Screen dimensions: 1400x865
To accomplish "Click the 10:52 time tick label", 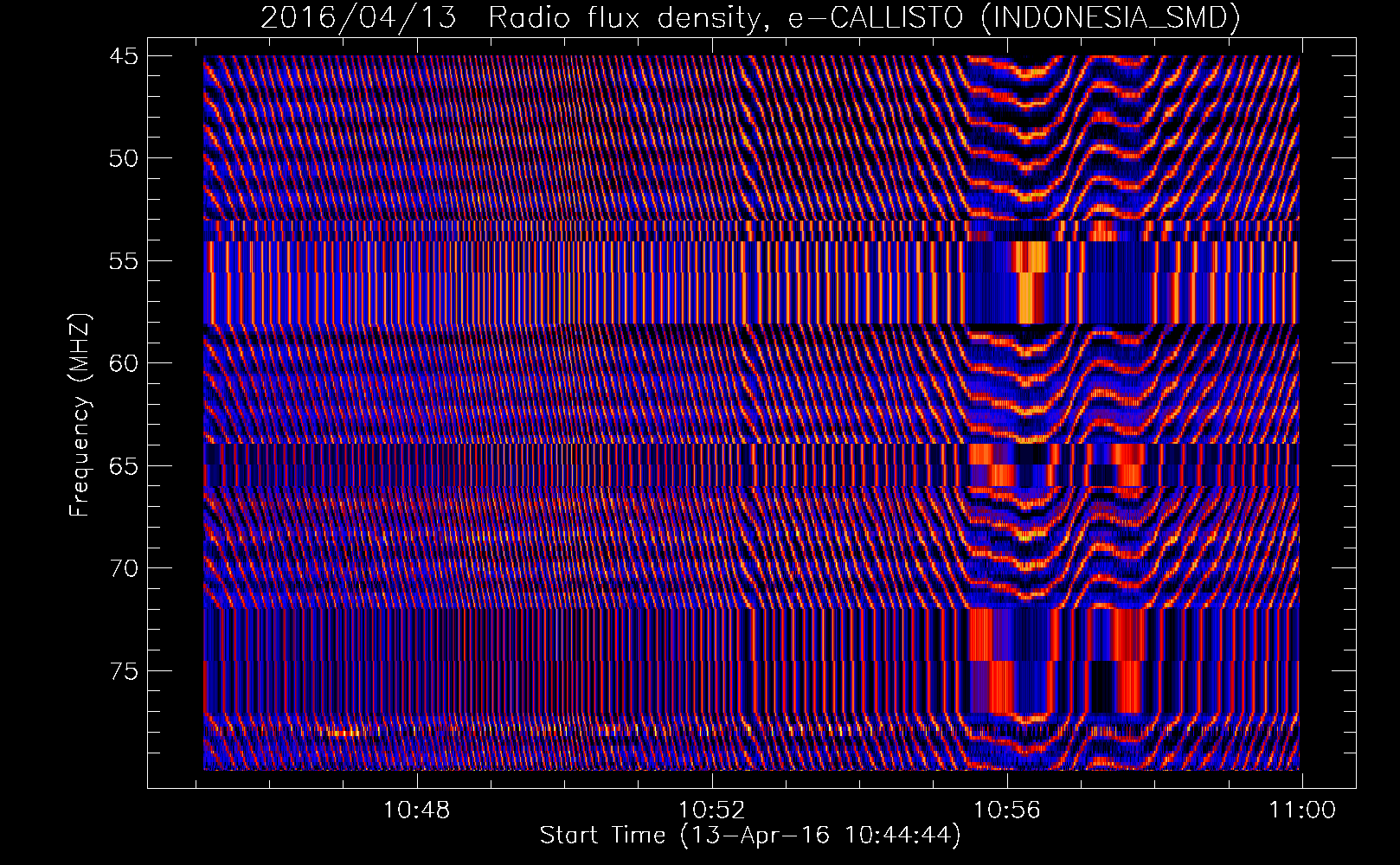I will (712, 811).
